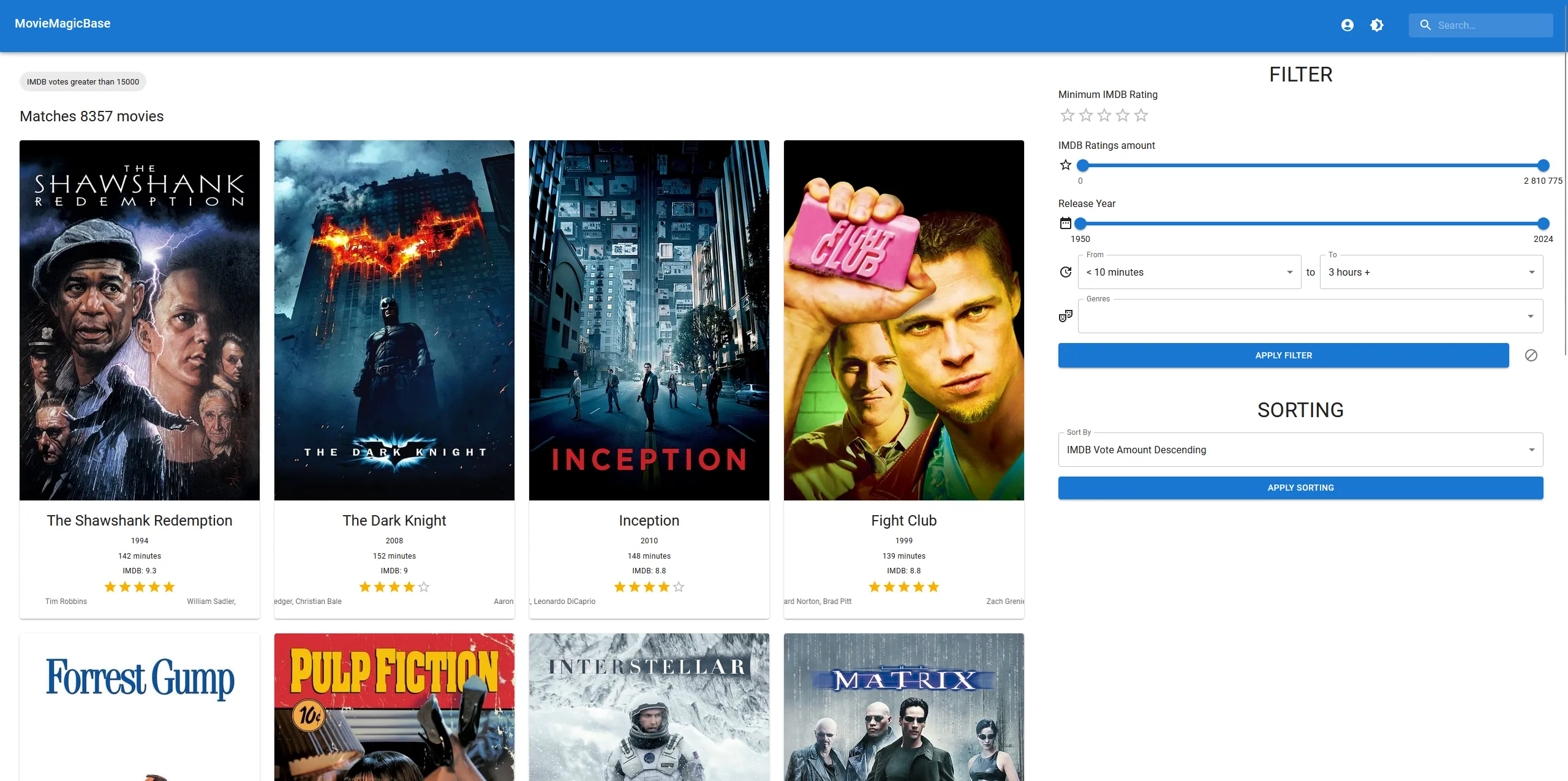Click star icon beside IMDB Ratings slider
1568x781 pixels.
pyautogui.click(x=1066, y=165)
